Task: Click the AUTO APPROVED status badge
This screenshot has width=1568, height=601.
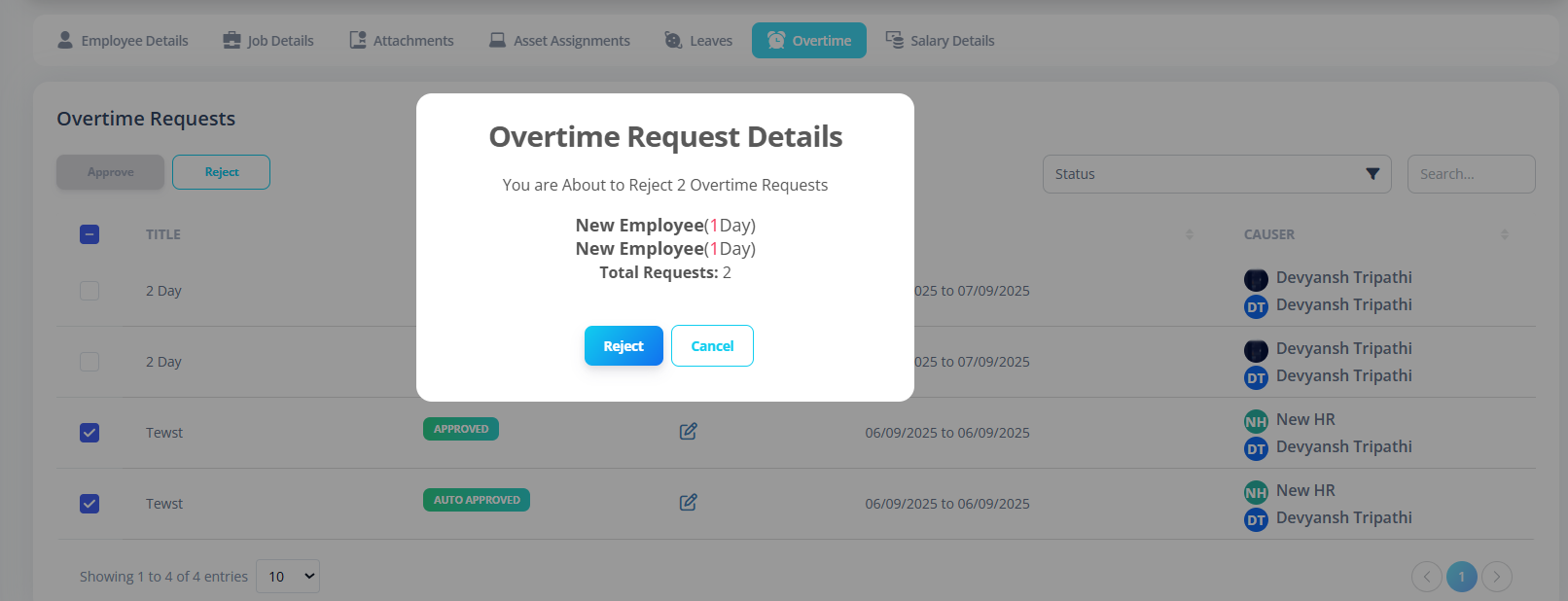Action: 477,500
